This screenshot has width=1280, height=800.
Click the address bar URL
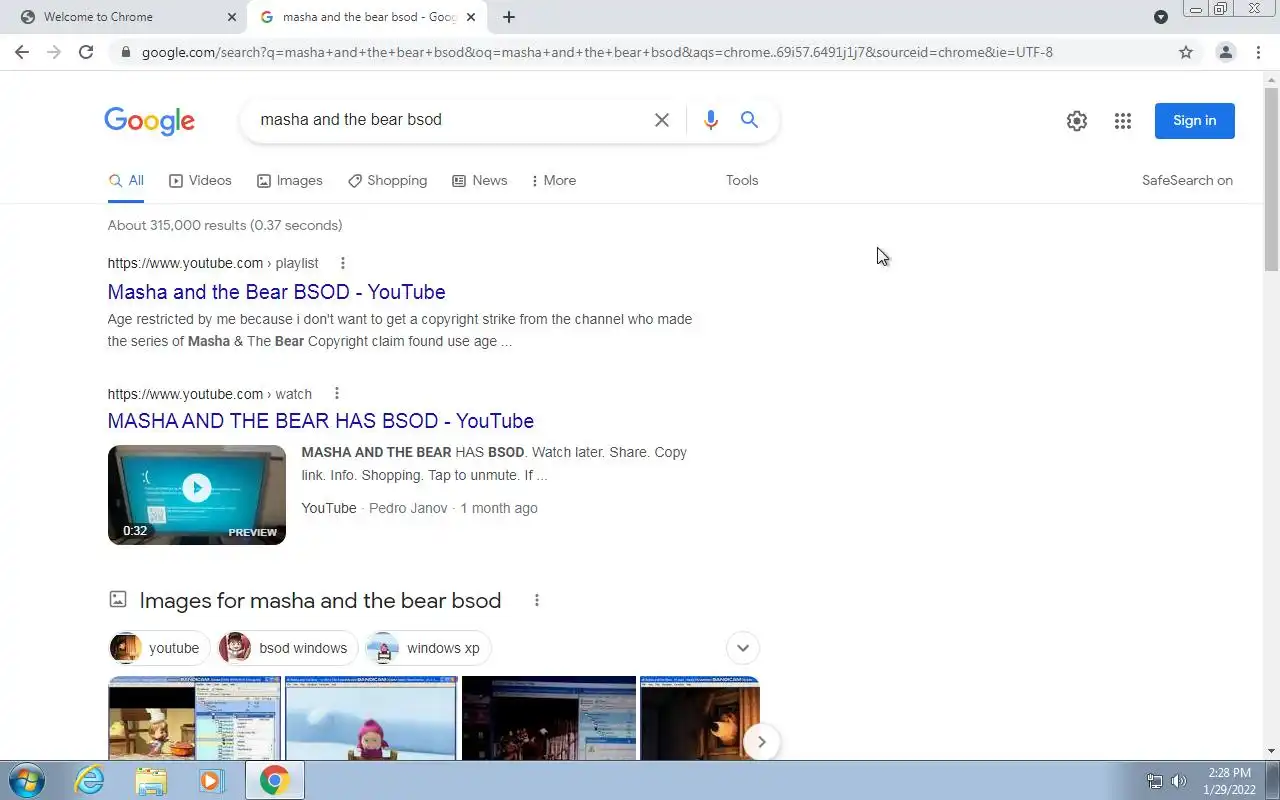pyautogui.click(x=597, y=52)
